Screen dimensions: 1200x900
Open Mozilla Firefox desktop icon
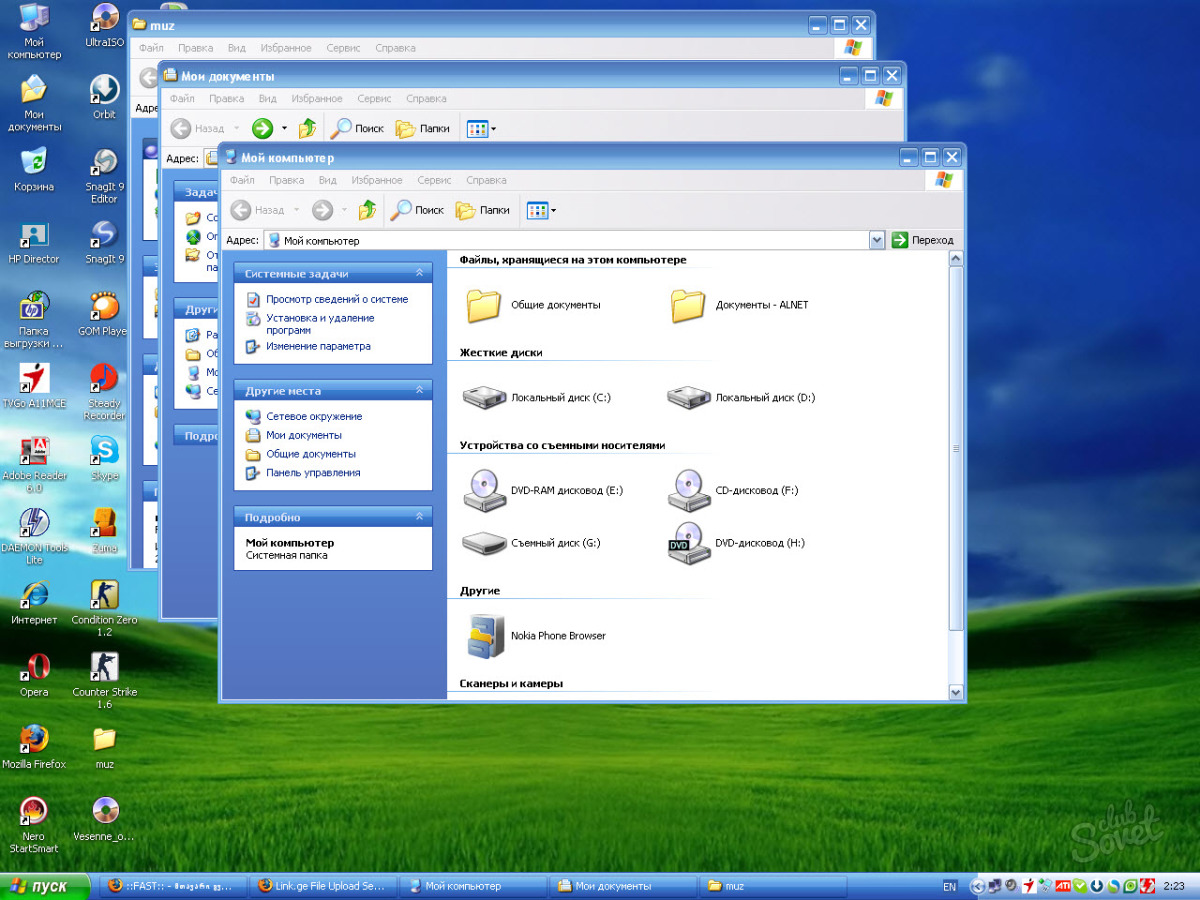pos(34,746)
